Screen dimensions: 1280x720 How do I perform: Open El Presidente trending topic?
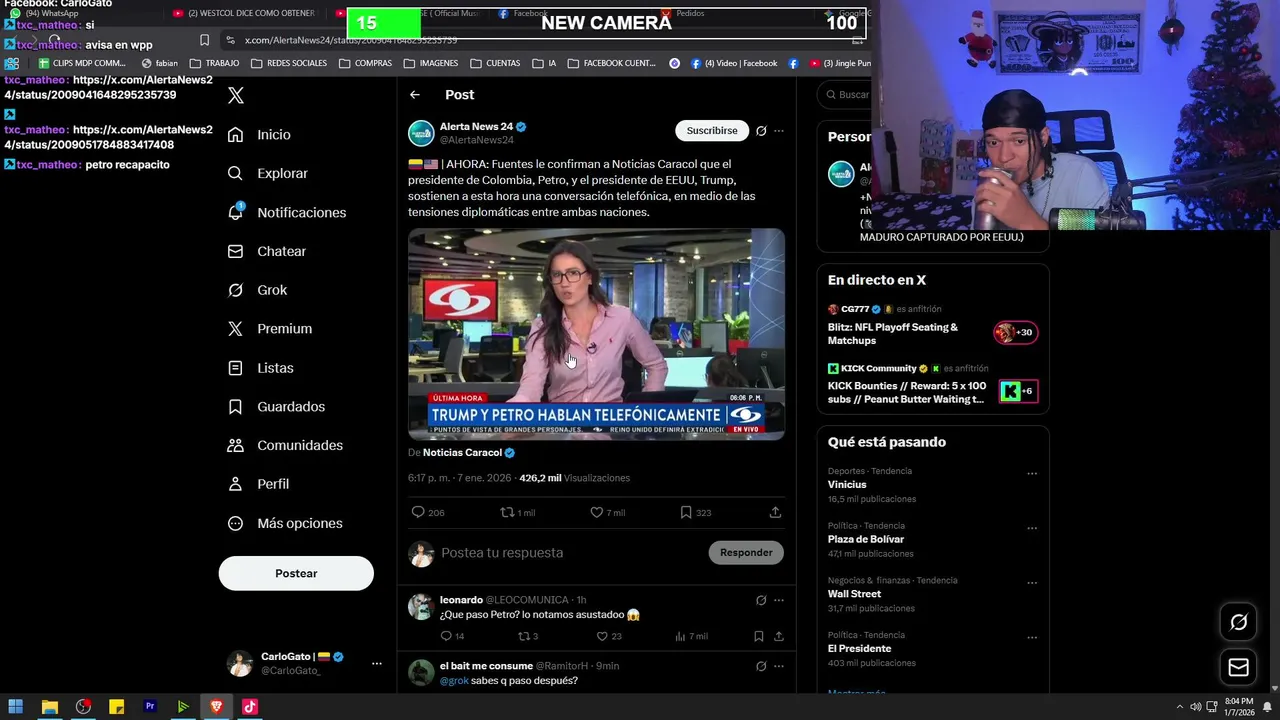(x=859, y=649)
